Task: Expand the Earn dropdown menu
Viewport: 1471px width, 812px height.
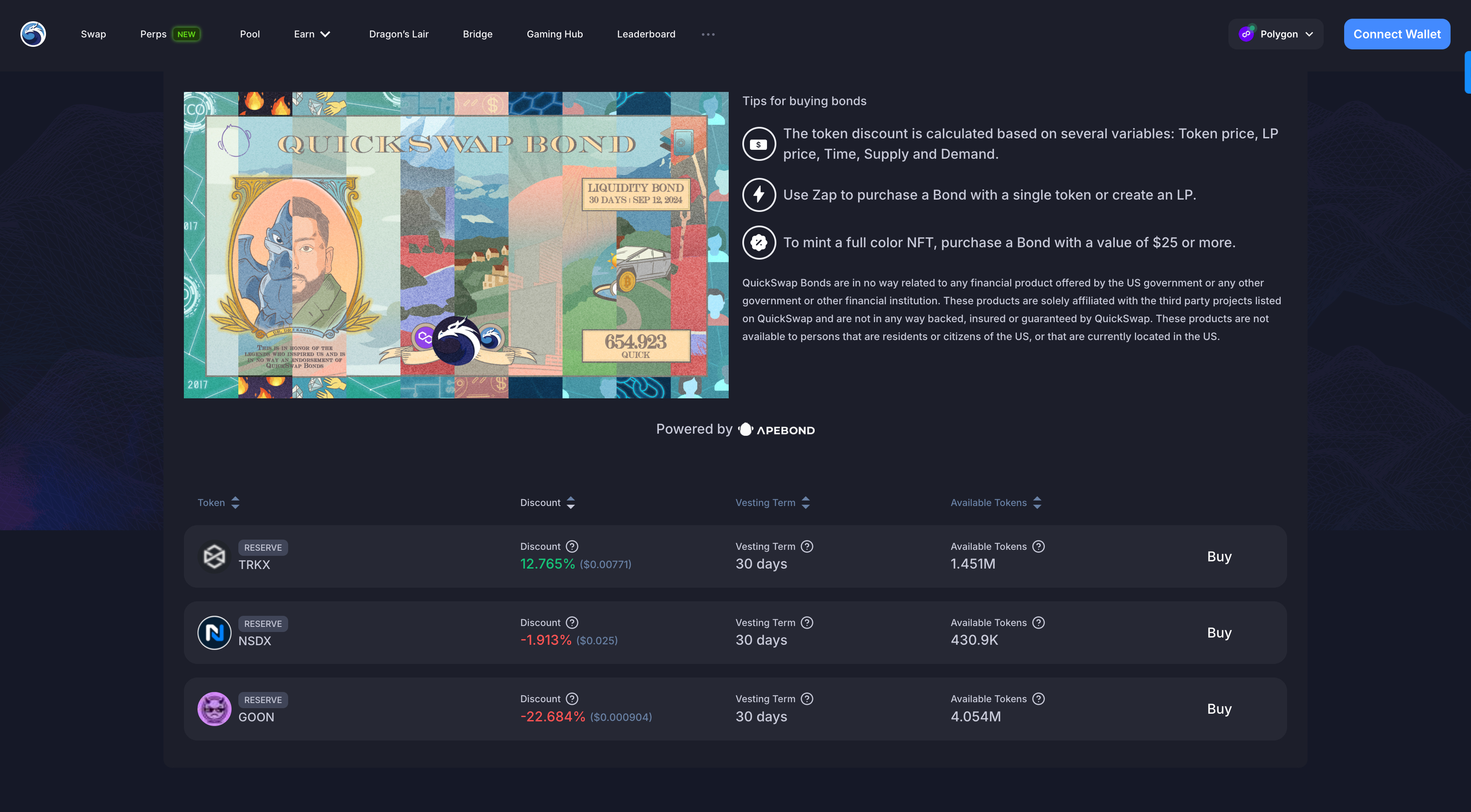Action: [312, 34]
